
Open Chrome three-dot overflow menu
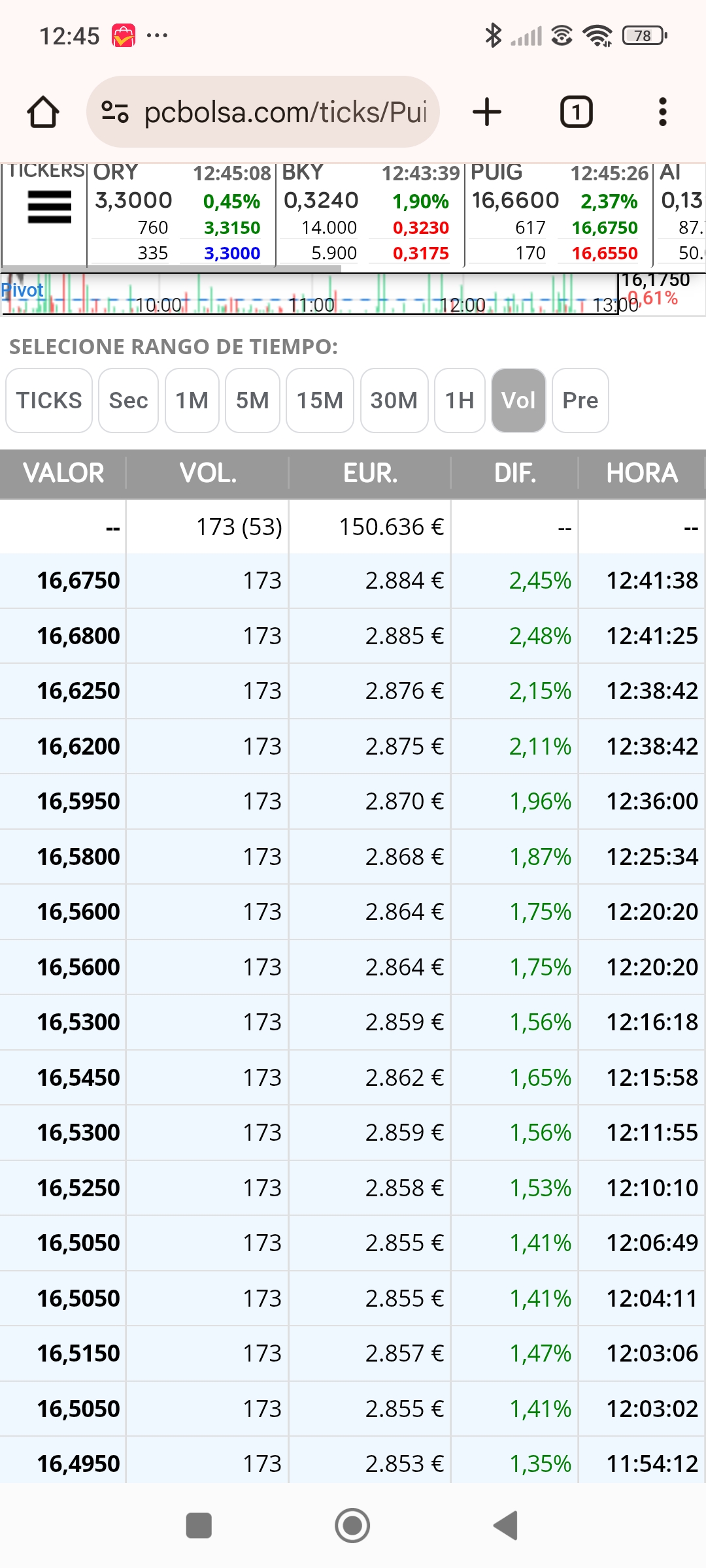click(x=663, y=112)
